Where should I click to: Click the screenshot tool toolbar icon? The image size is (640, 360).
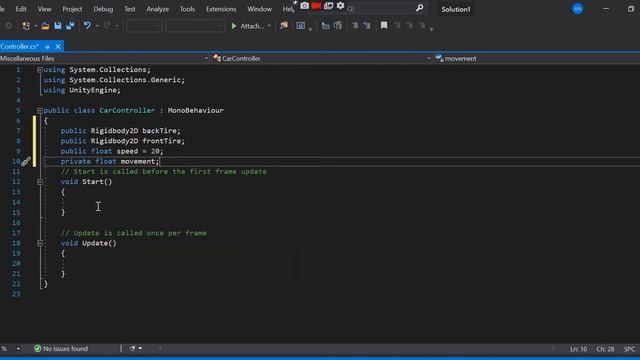pyautogui.click(x=301, y=26)
